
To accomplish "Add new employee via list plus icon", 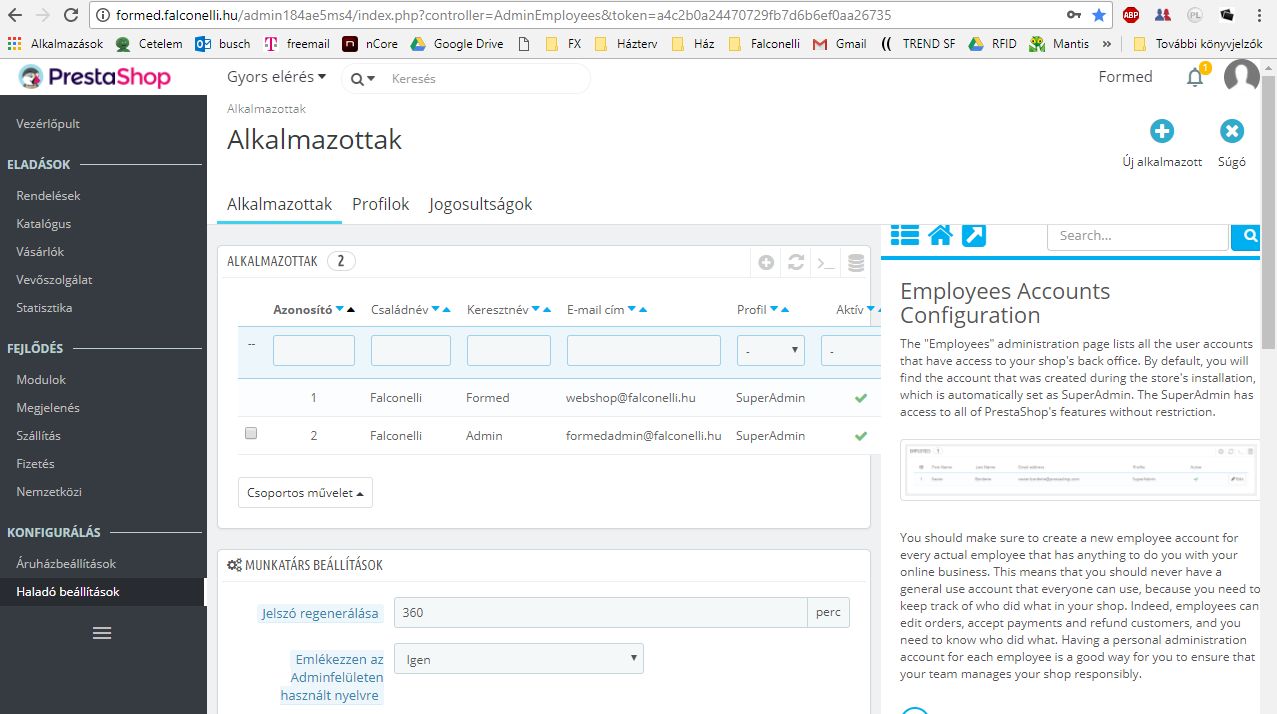I will (x=766, y=262).
